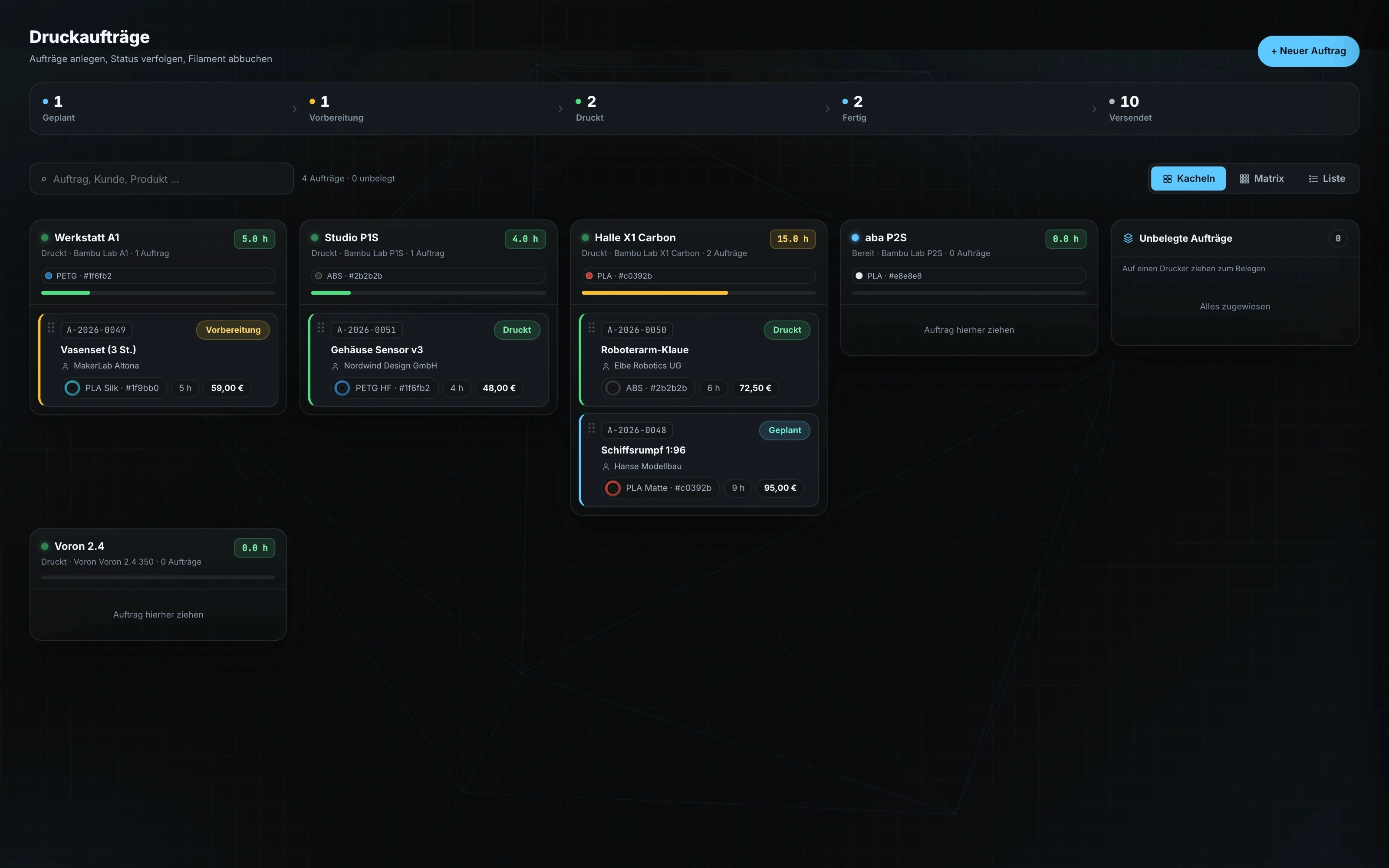Click the search magnifier icon
This screenshot has height=868, width=1389.
pos(43,179)
